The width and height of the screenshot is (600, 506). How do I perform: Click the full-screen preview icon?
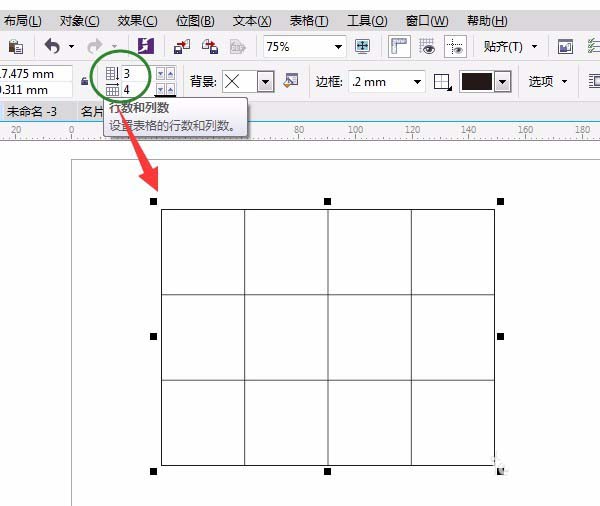click(x=362, y=47)
